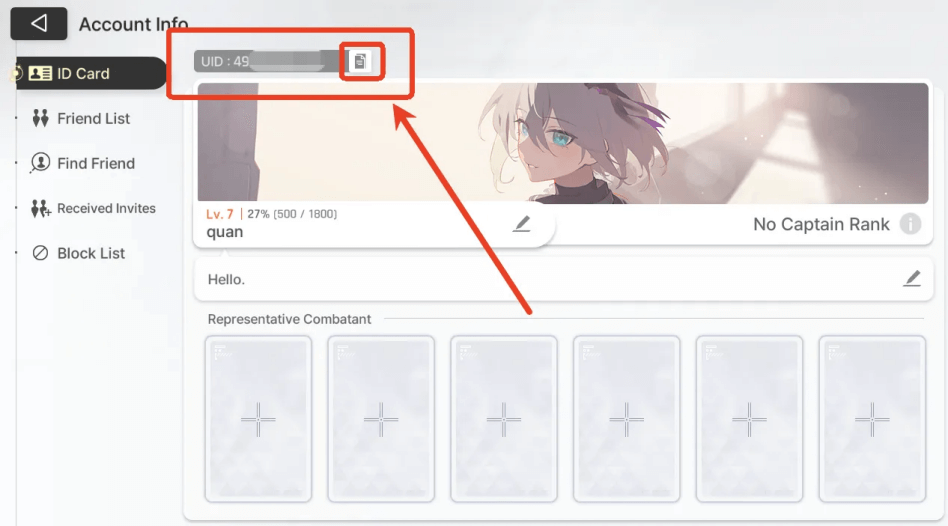Click the Received Invites icon
The image size is (948, 526).
[x=41, y=209]
